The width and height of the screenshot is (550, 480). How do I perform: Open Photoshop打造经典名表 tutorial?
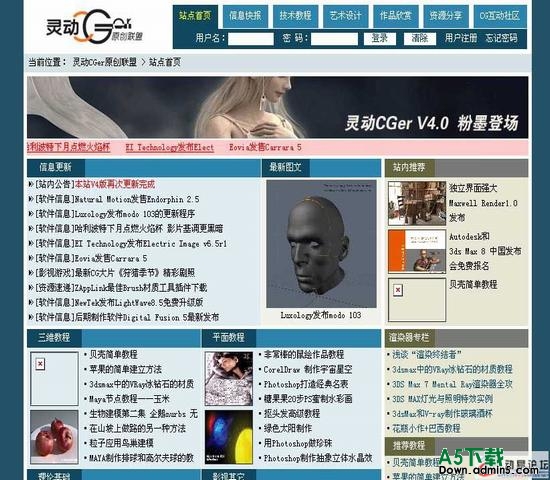tap(306, 384)
